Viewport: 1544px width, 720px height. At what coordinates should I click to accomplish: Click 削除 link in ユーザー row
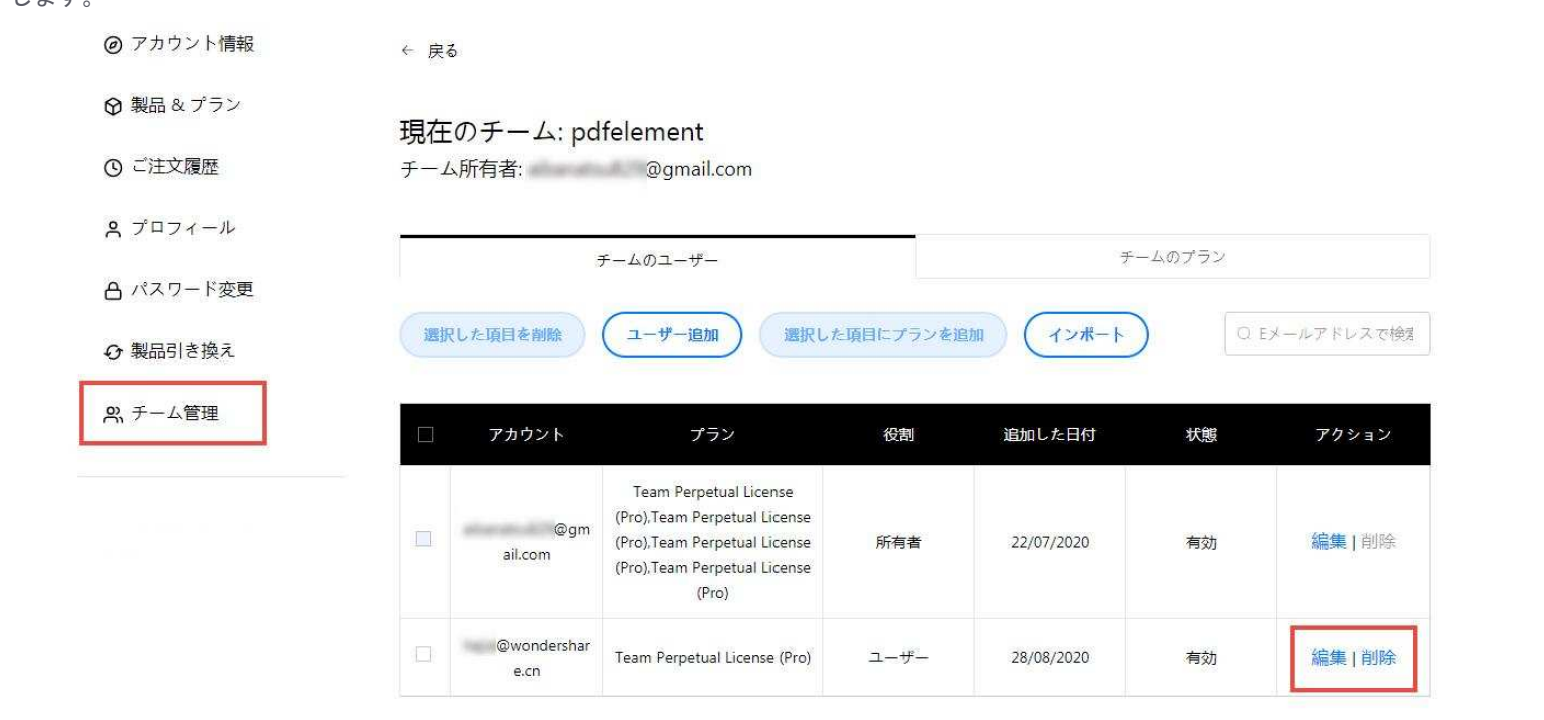[x=1379, y=658]
